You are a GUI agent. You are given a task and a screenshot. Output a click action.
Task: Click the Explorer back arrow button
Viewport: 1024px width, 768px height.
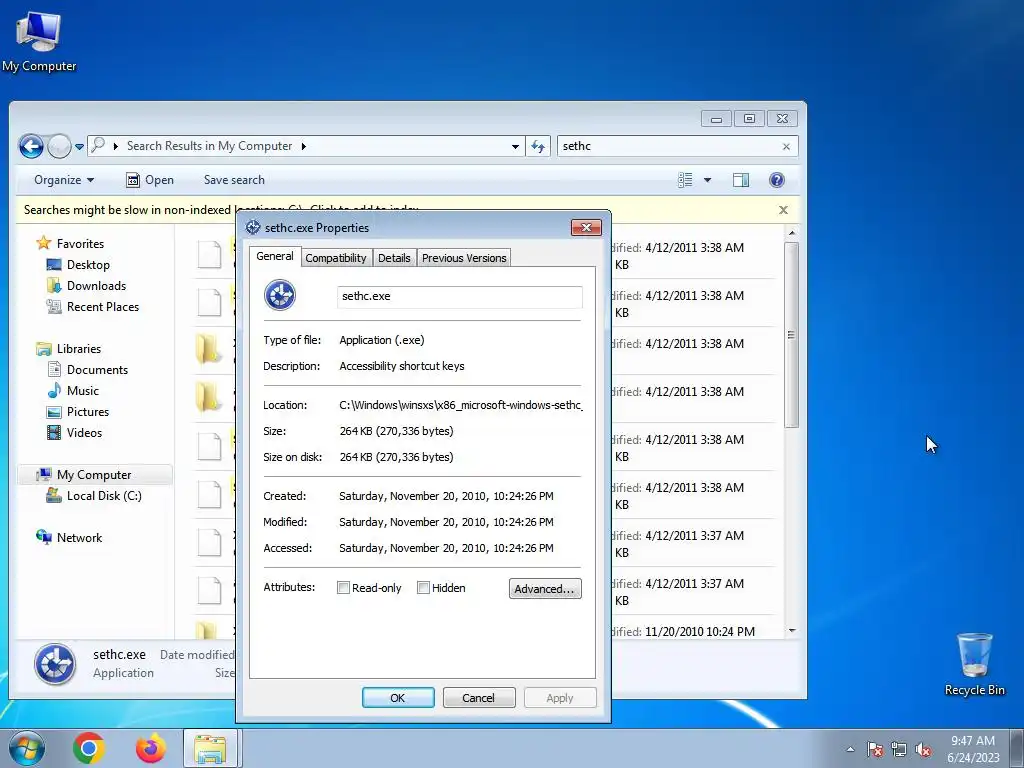[31, 146]
